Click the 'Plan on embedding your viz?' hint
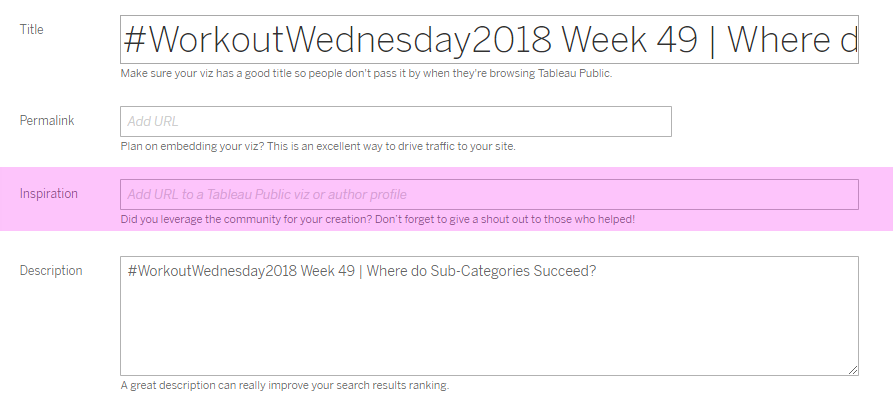The height and width of the screenshot is (396, 893). [318, 146]
